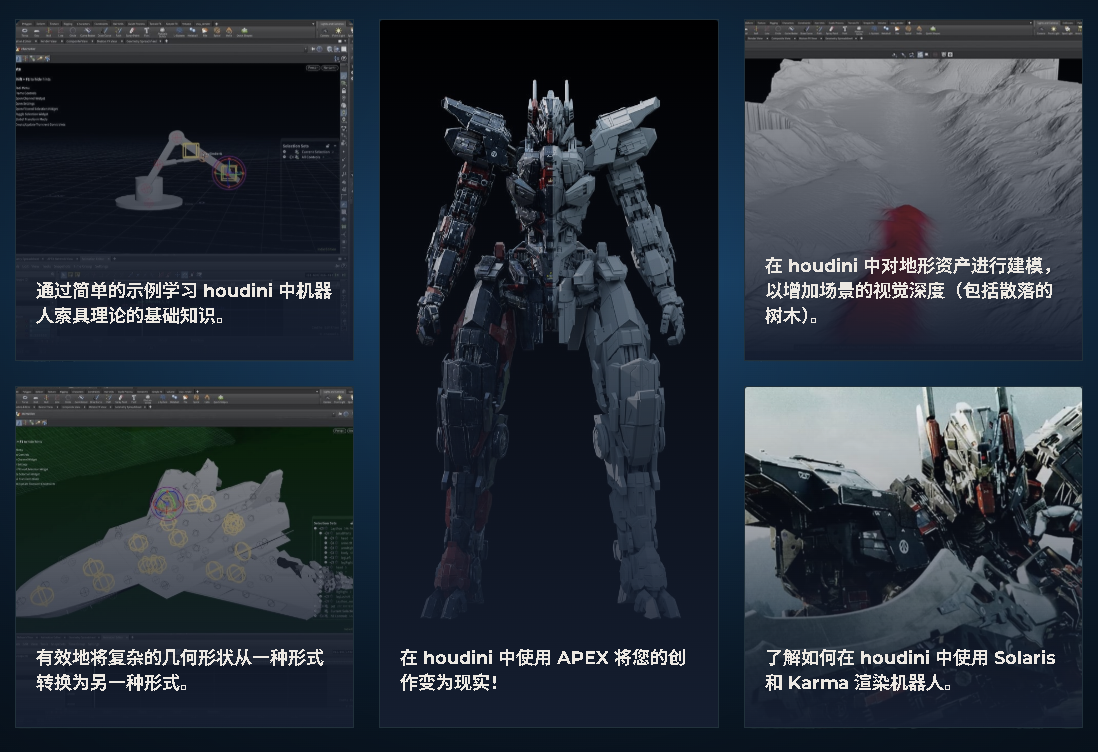Open the Solaris and Karma rendered robot card
Screen dimensions: 1098x752
coord(913,557)
